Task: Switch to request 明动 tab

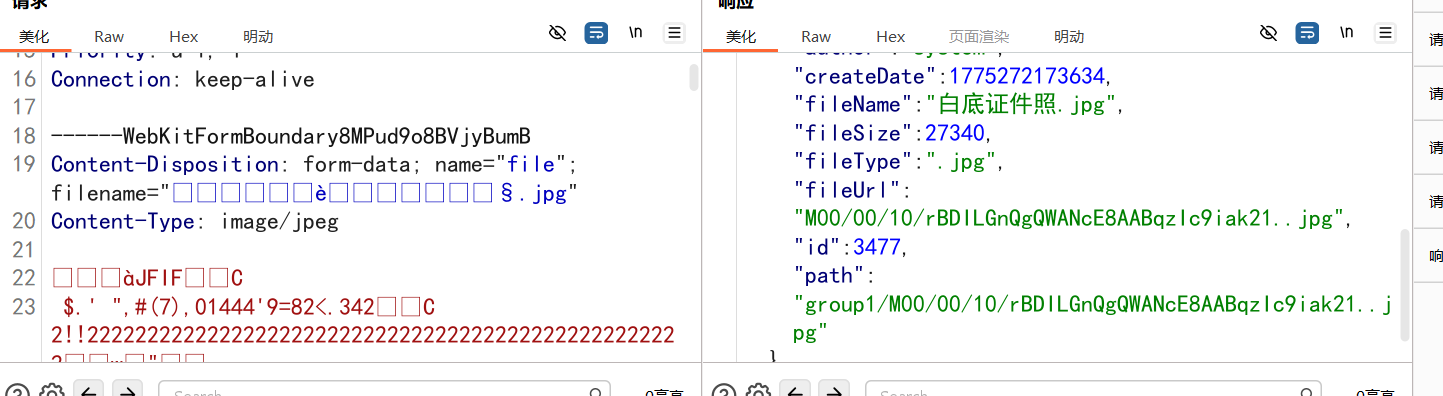Action: [258, 37]
